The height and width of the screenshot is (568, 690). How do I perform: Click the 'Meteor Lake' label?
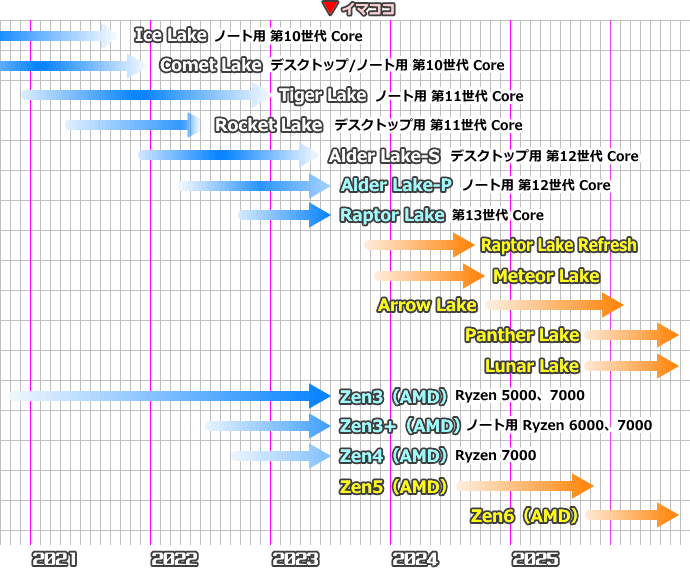click(x=546, y=276)
